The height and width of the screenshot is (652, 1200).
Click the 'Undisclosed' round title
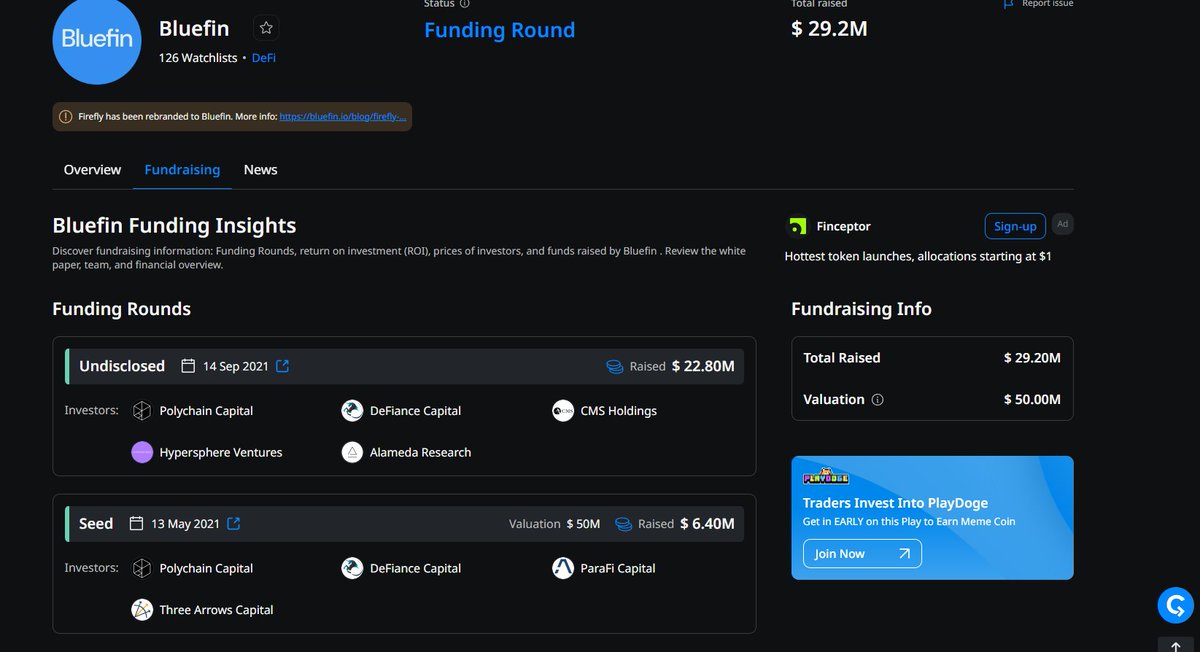click(122, 366)
